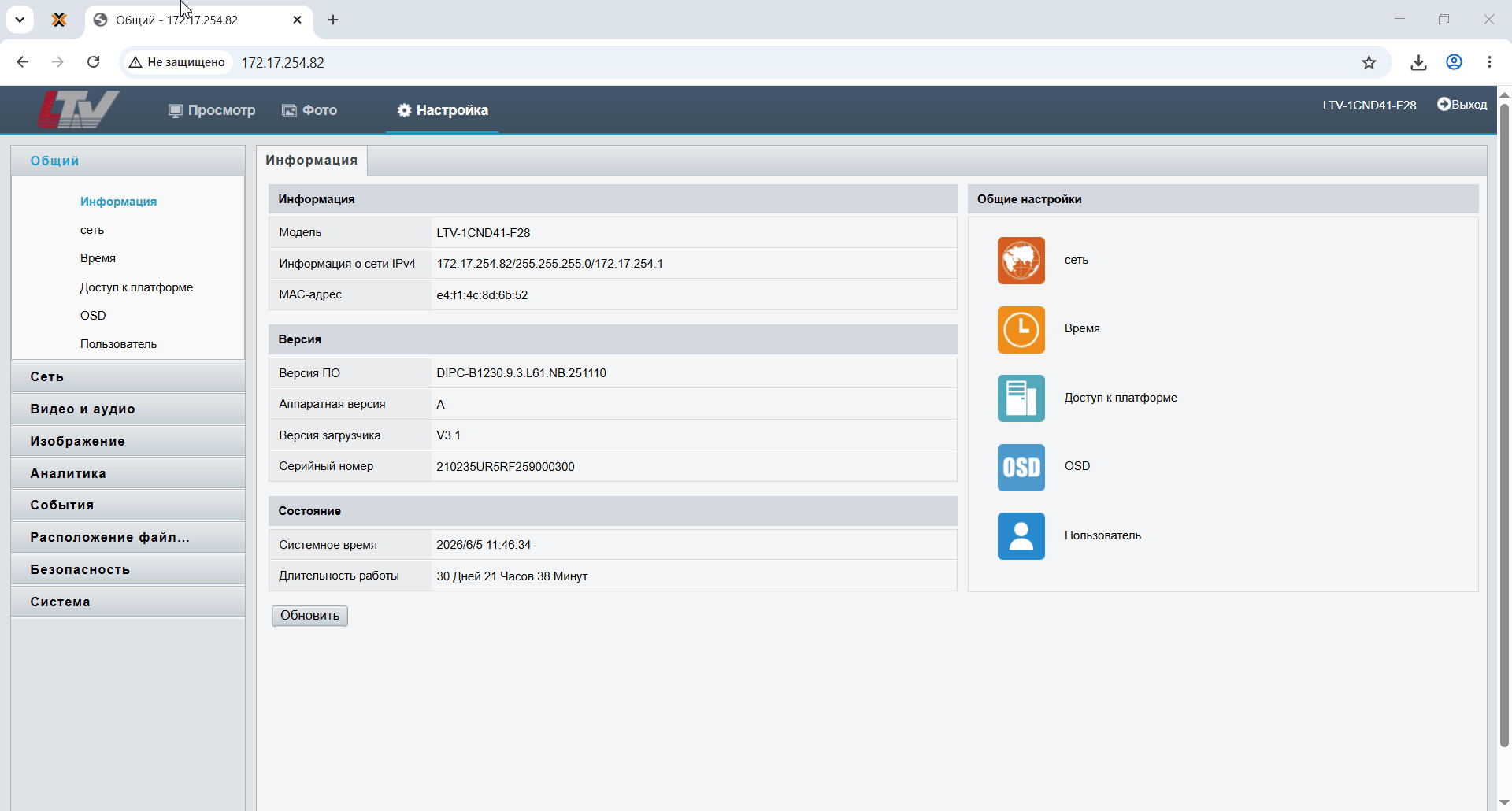Click the Обновить button

(x=309, y=616)
